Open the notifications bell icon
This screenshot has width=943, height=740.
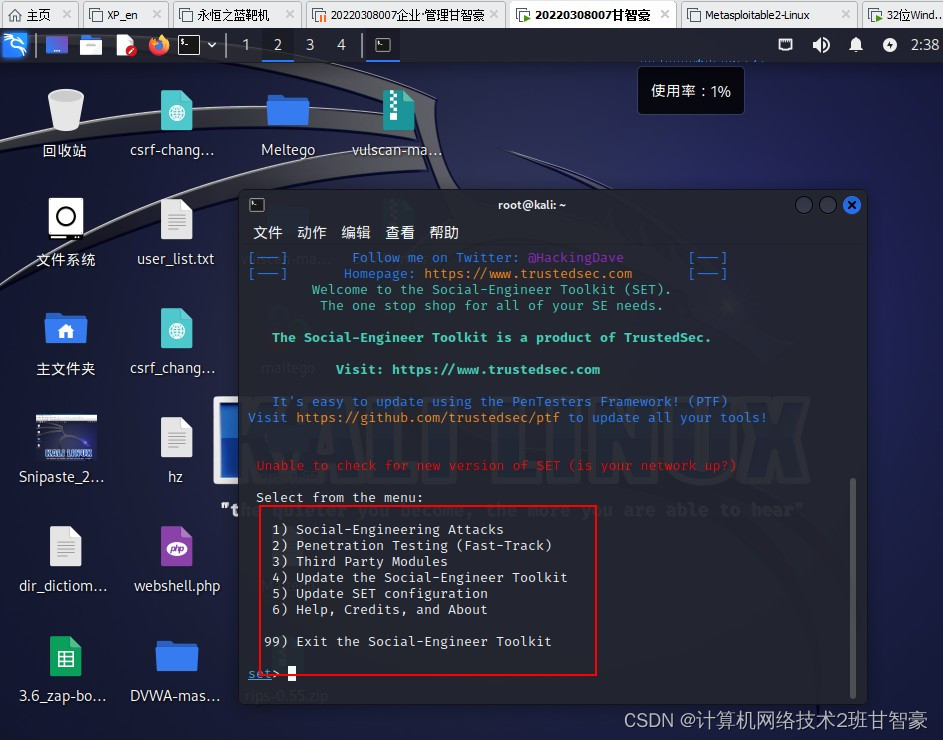coord(856,45)
